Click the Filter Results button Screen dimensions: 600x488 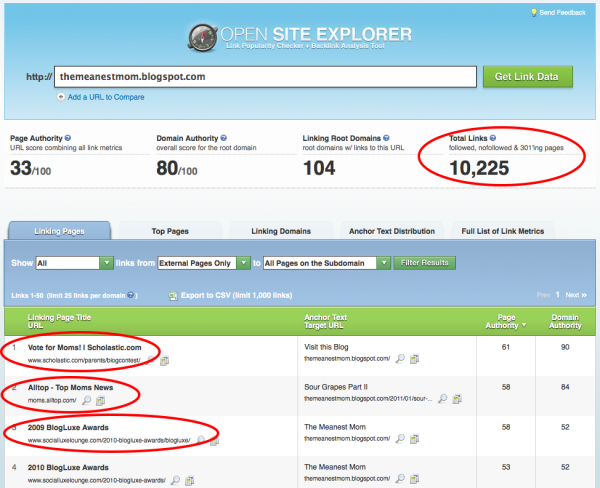tap(425, 263)
